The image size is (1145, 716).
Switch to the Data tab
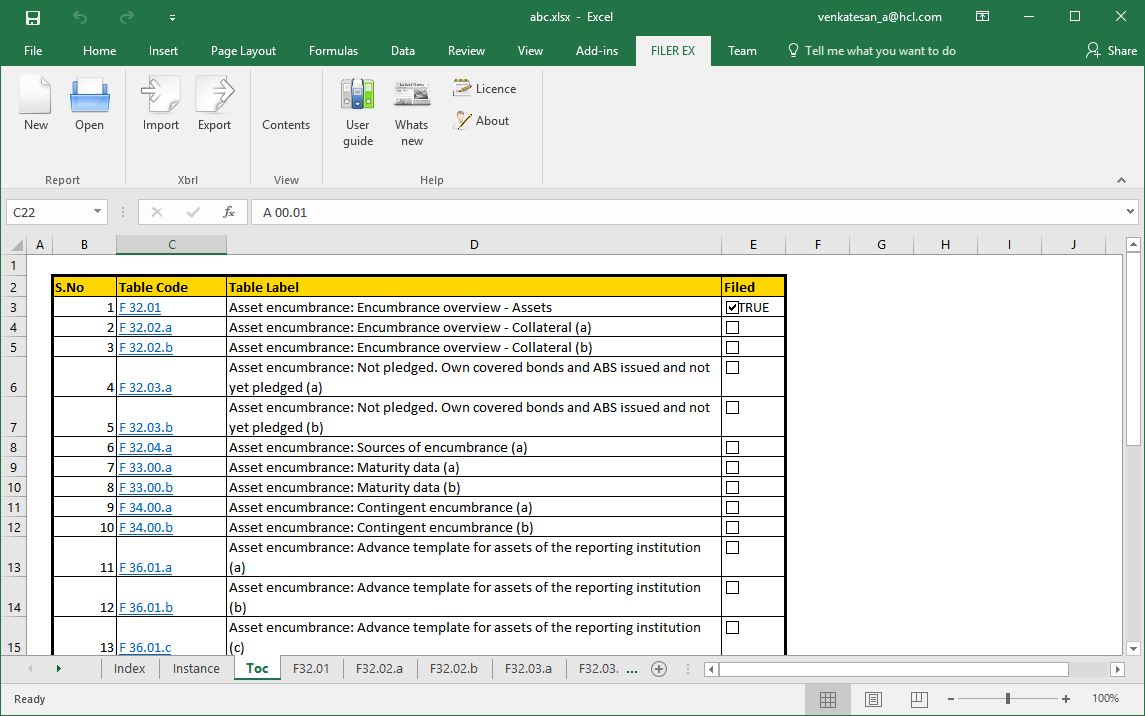coord(402,50)
